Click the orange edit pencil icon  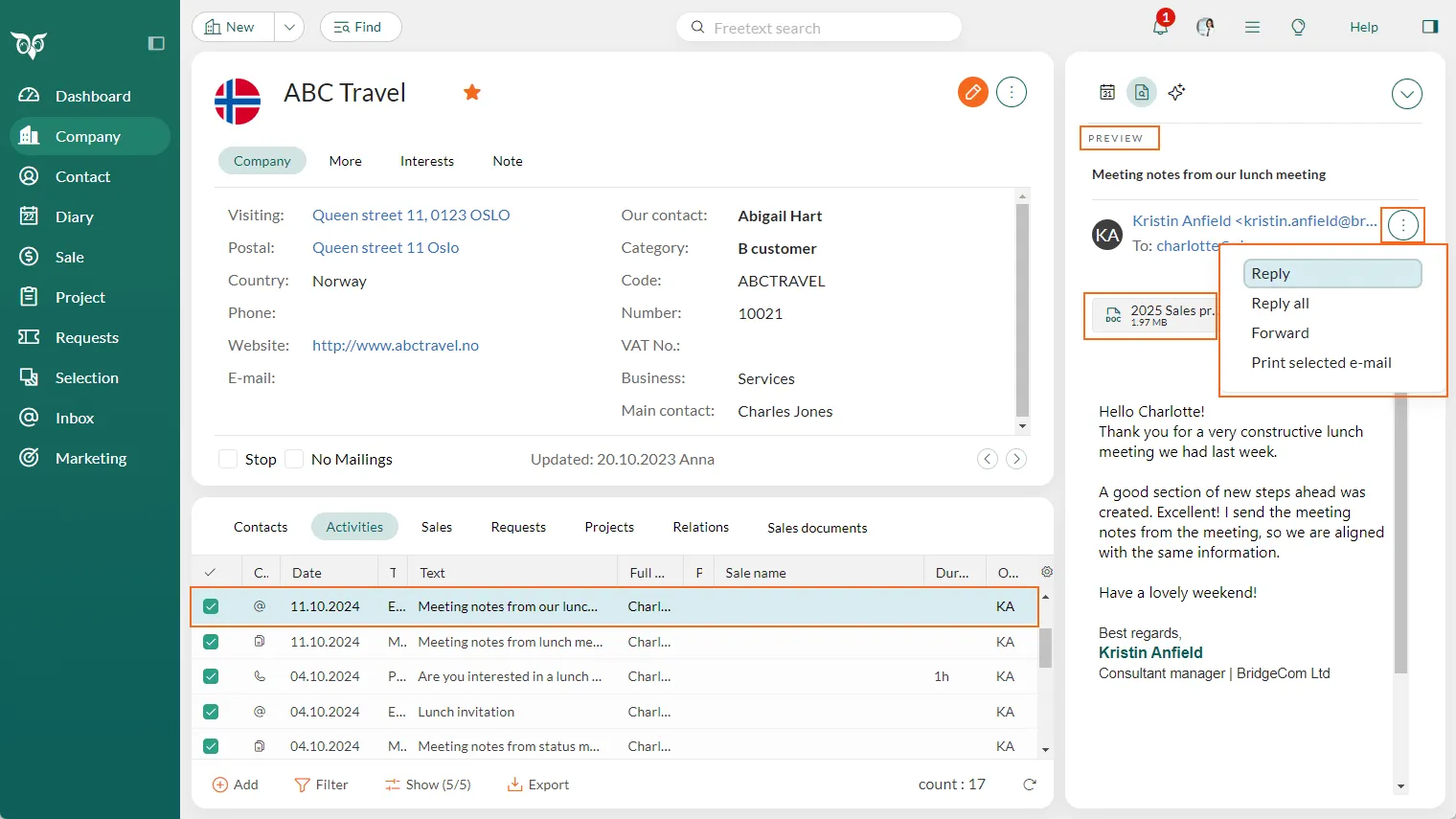(x=972, y=92)
